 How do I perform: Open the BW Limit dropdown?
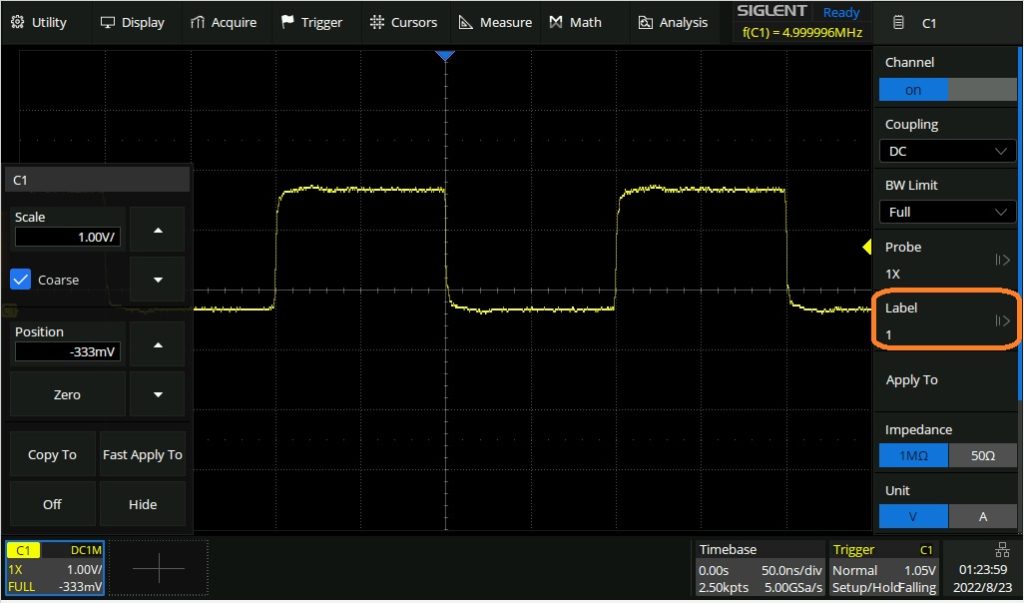(946, 212)
